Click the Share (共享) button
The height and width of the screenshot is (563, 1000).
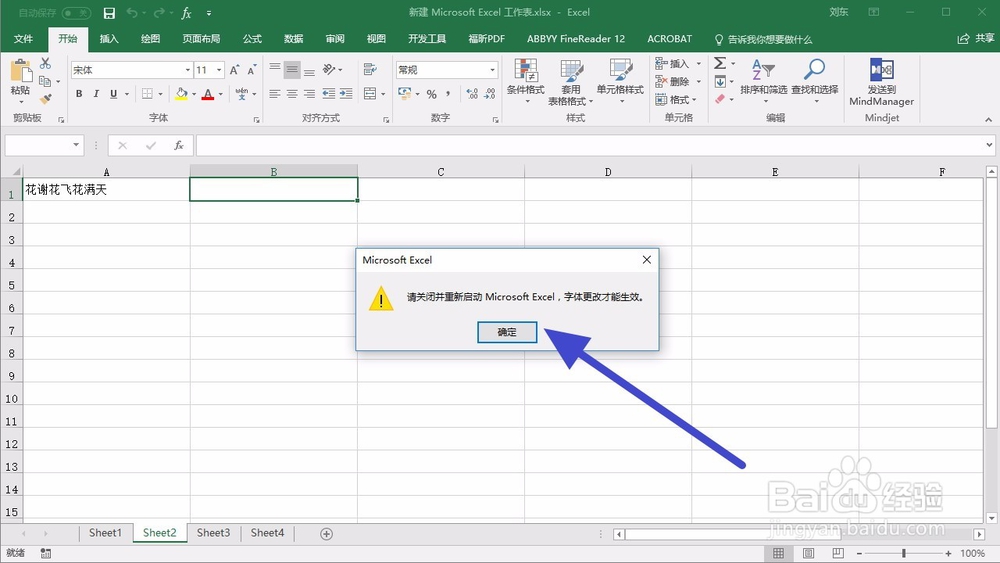tap(976, 39)
